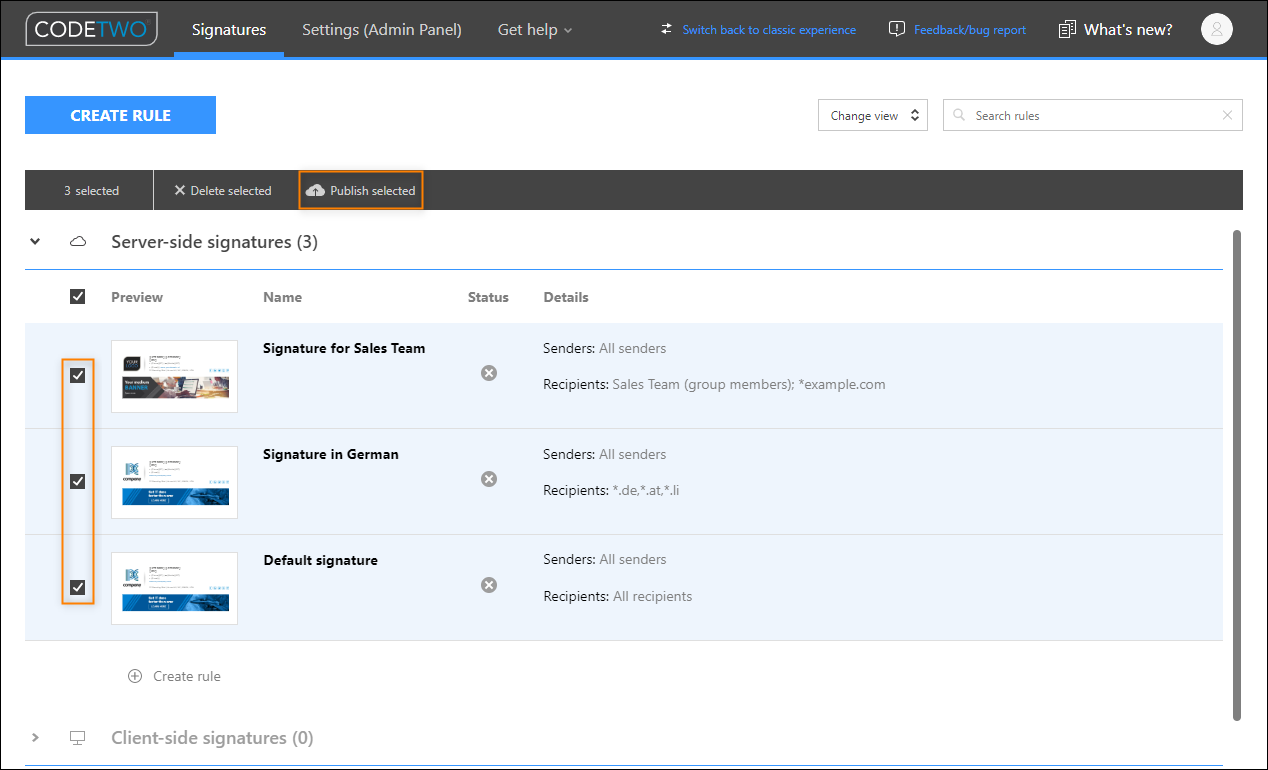Click into the Search rules field
This screenshot has height=770, width=1268.
[x=1093, y=115]
